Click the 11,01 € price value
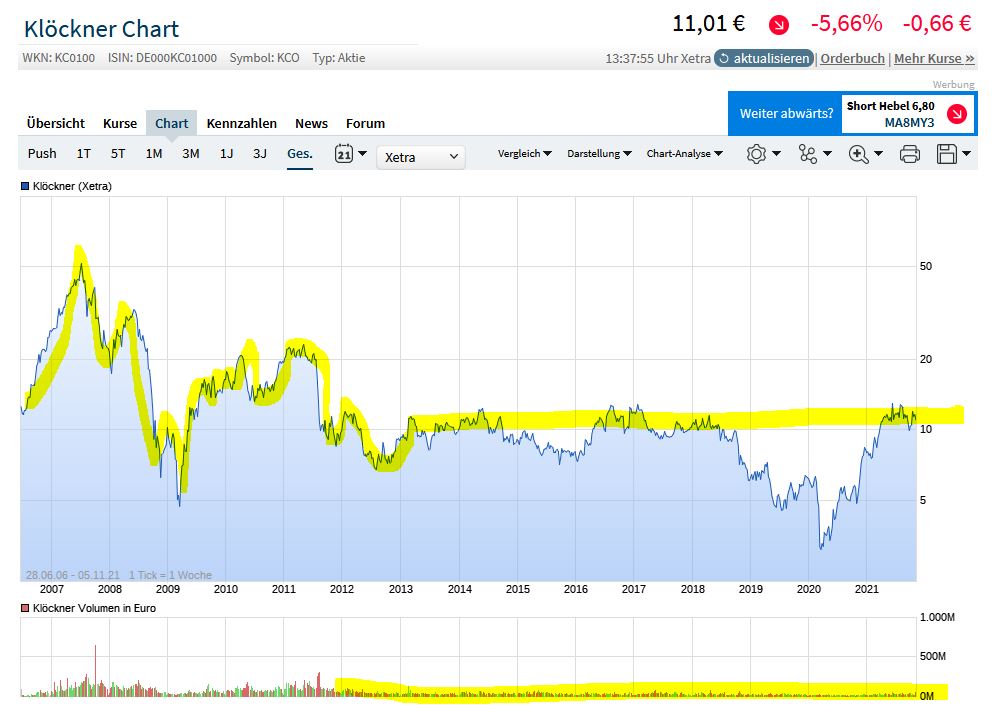 point(709,24)
